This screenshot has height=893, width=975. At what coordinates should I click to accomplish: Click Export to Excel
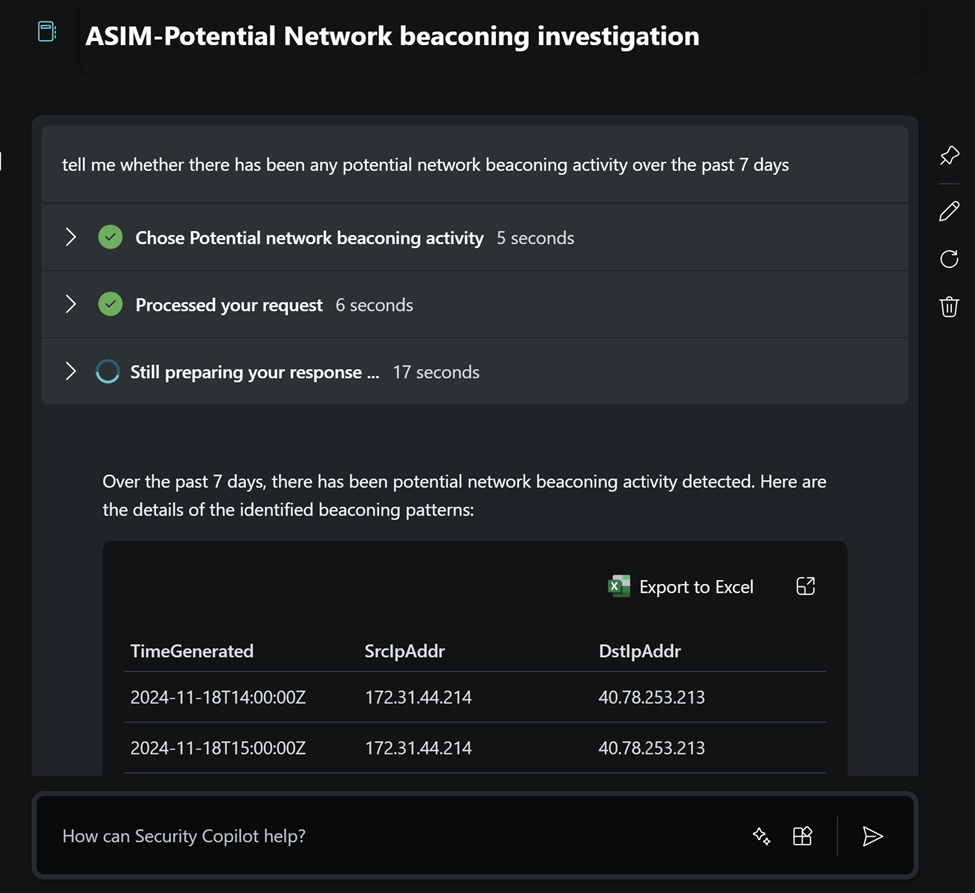click(696, 587)
